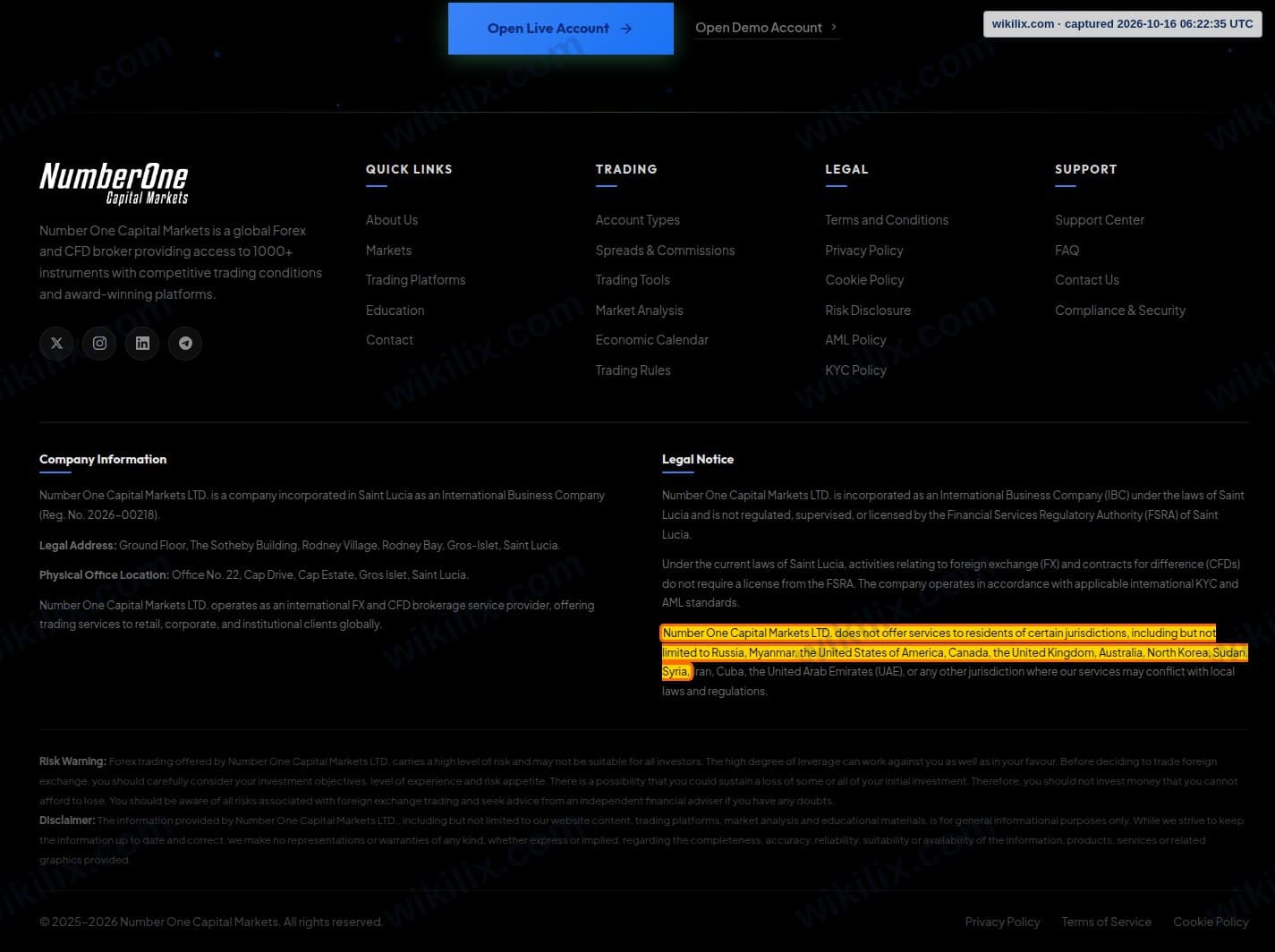Click the Open Live Account button

click(x=561, y=29)
